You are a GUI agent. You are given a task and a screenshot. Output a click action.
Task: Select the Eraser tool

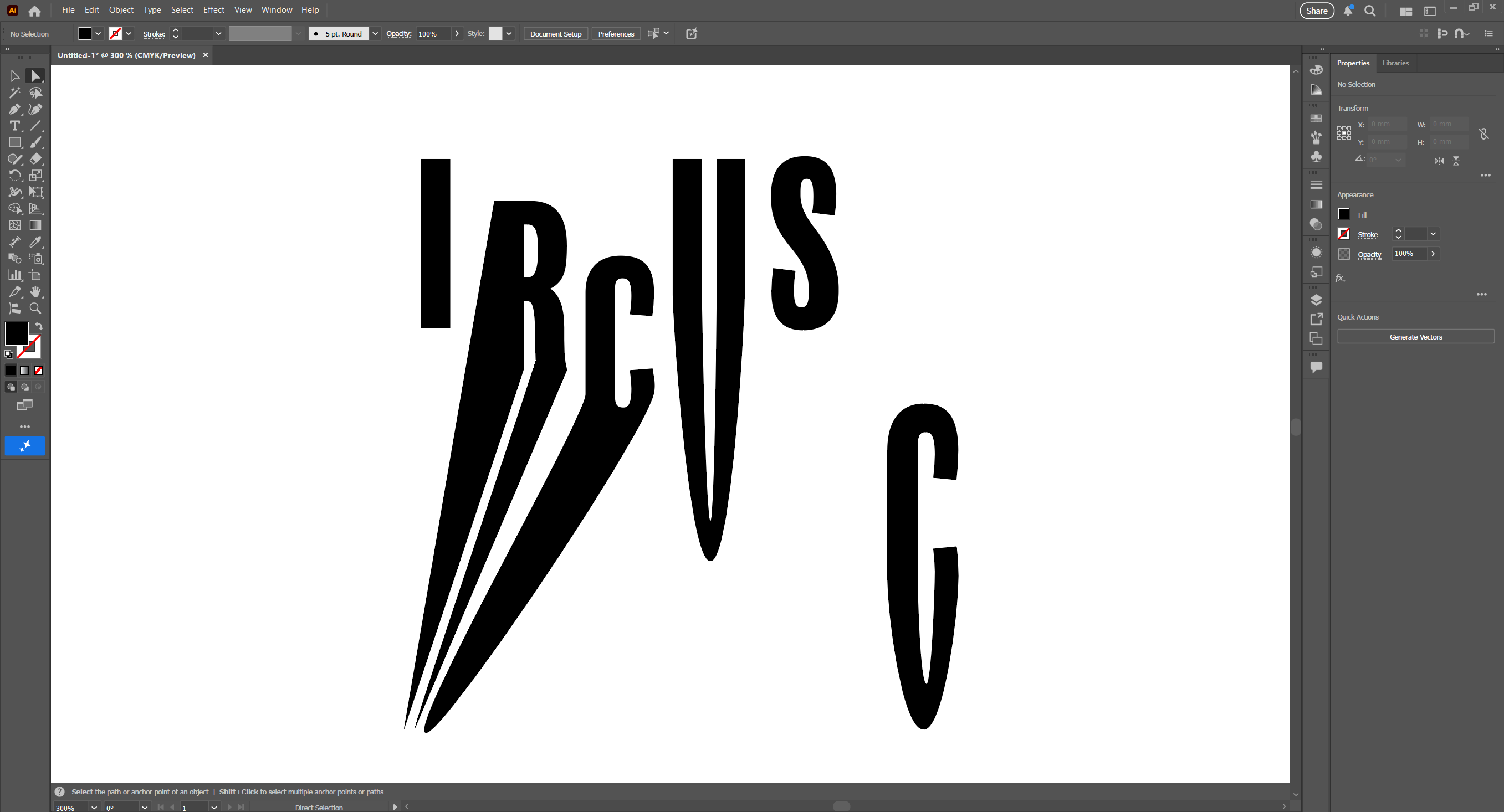click(x=35, y=159)
